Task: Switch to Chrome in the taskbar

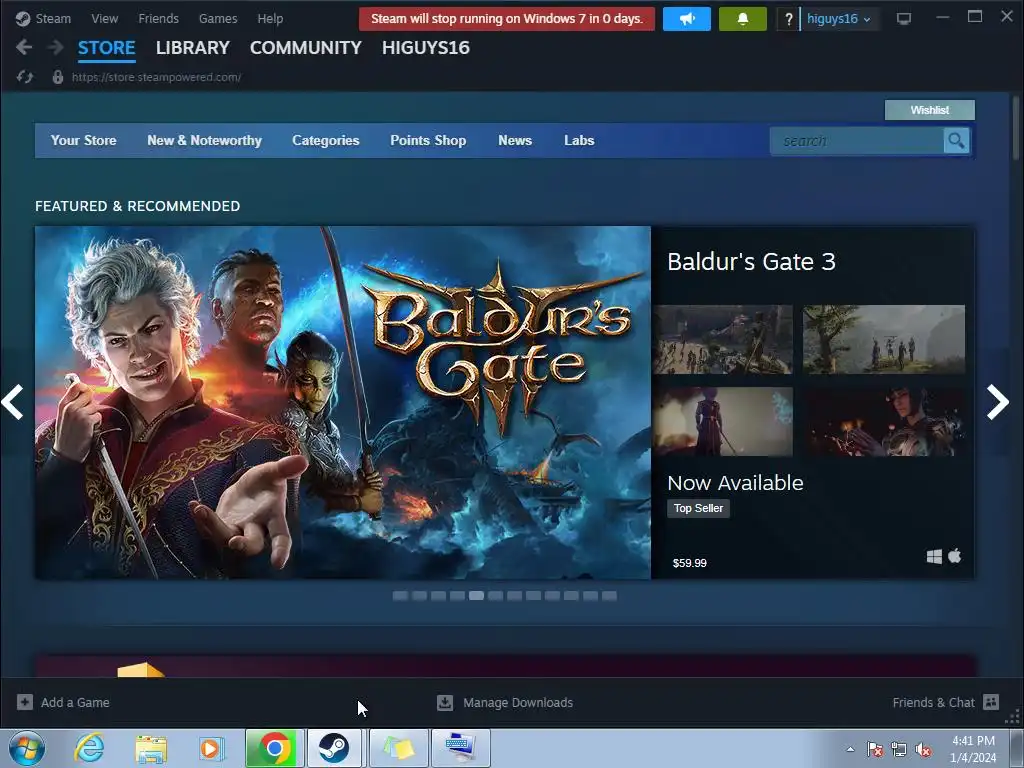Action: coord(274,748)
